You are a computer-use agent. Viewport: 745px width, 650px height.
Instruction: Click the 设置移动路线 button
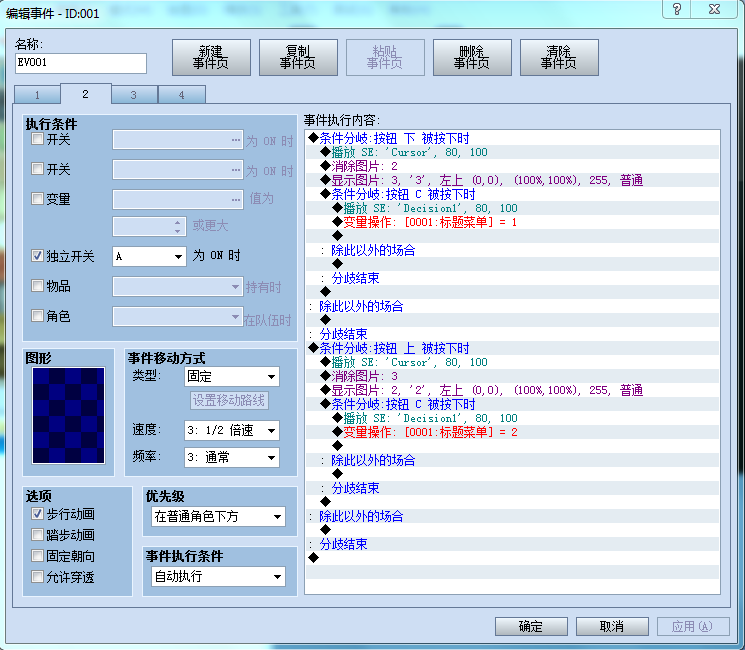[229, 400]
